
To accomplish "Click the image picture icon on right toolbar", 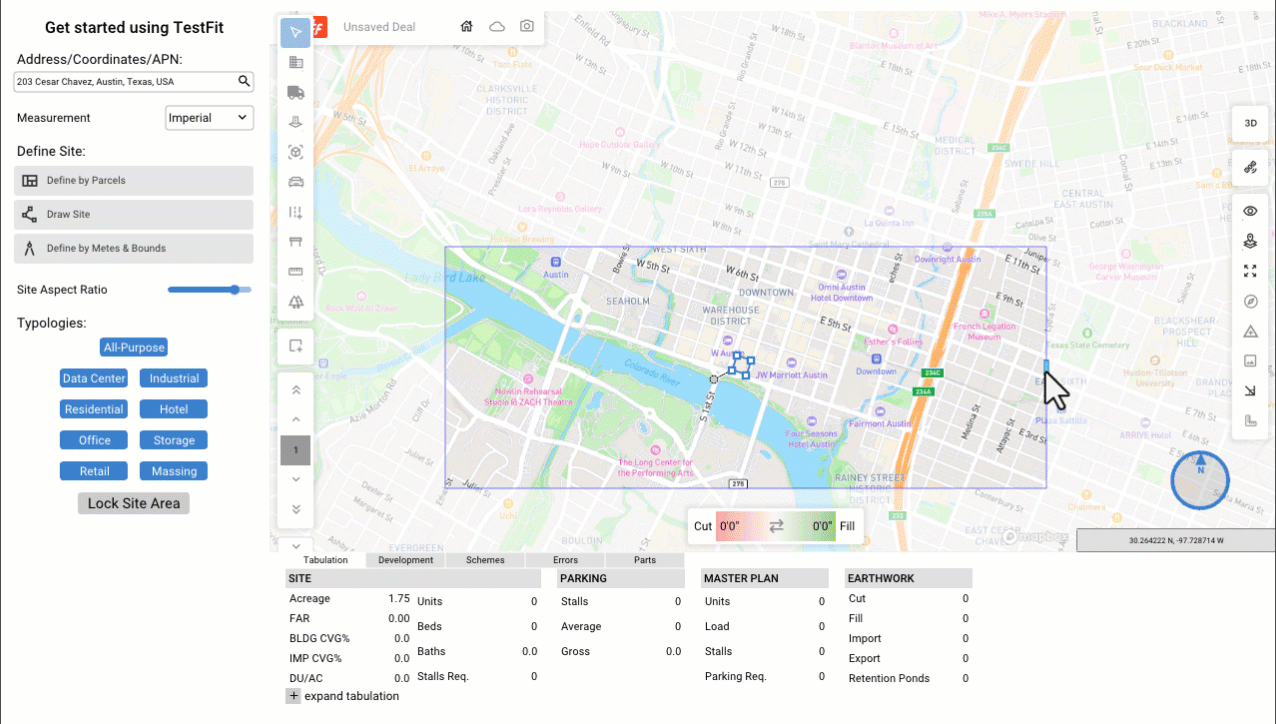I will [x=1250, y=361].
